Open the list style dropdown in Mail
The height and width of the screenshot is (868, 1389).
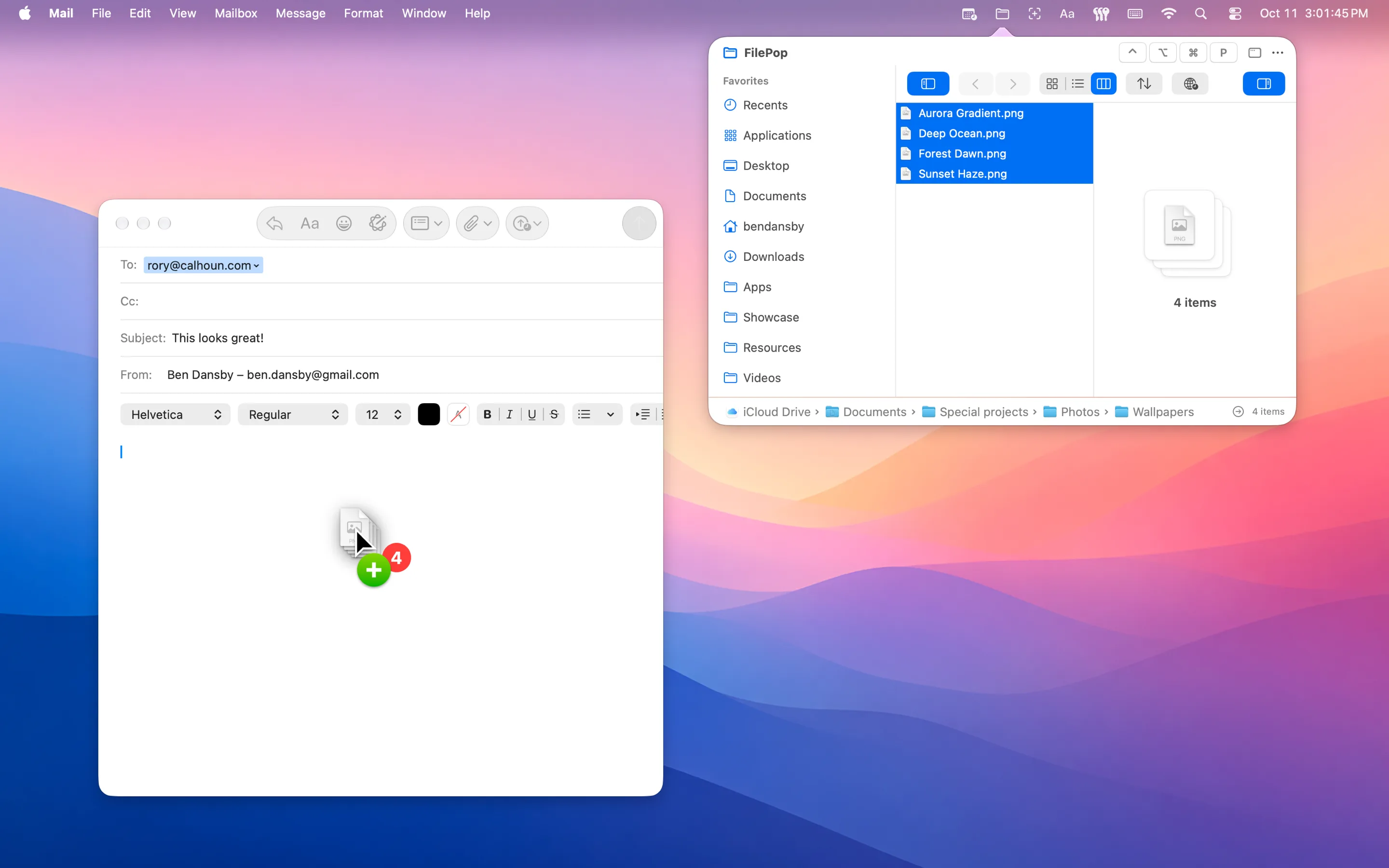(597, 415)
